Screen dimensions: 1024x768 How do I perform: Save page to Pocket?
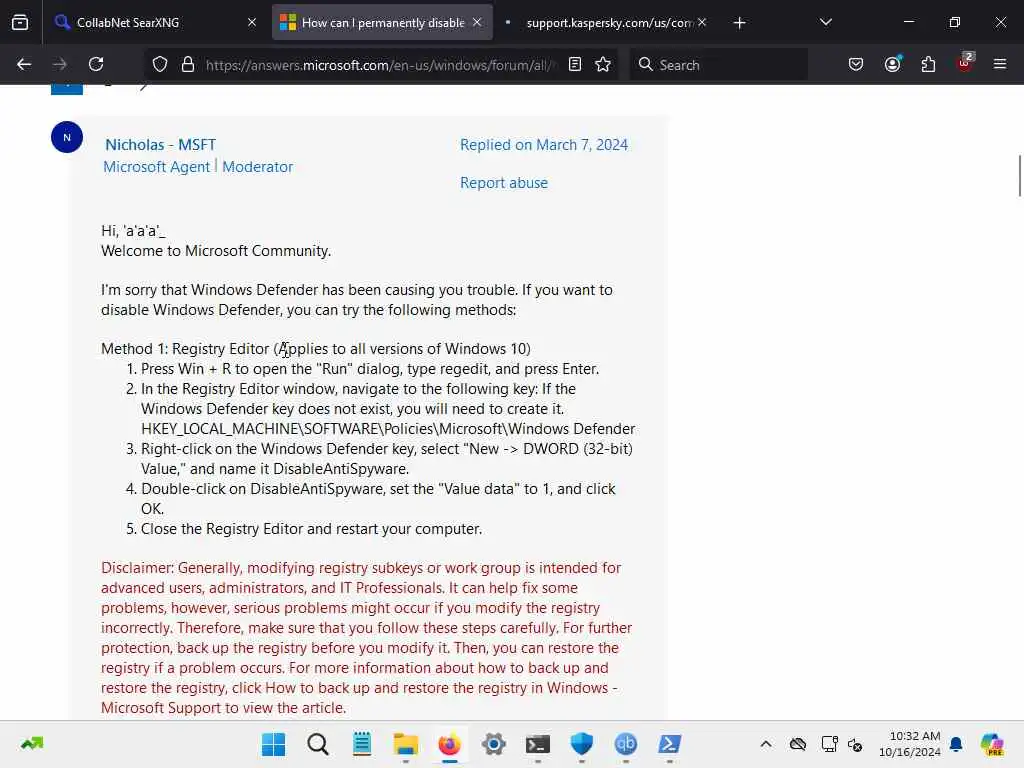coord(856,64)
